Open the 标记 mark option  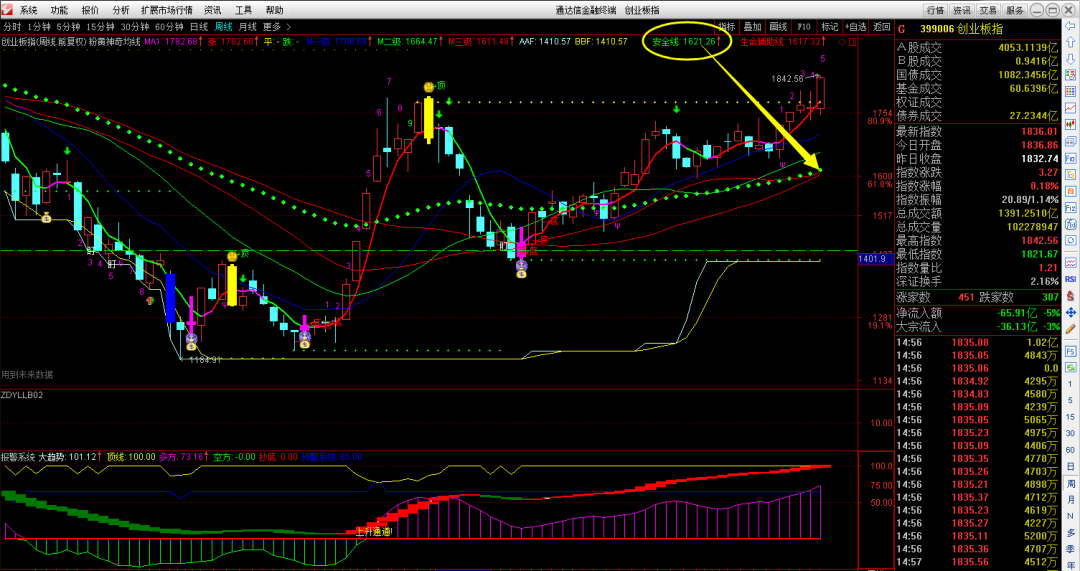tap(830, 27)
